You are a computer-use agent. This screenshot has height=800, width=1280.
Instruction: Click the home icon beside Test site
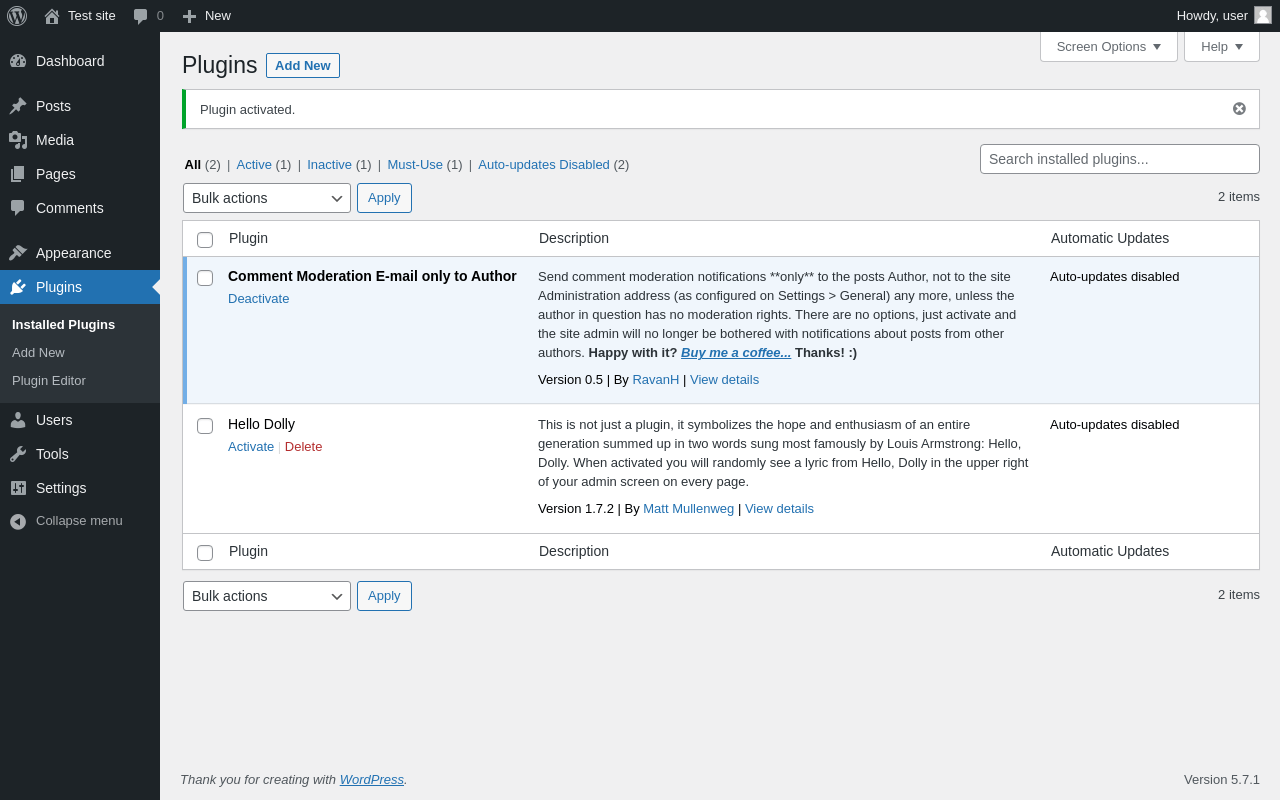tap(52, 16)
